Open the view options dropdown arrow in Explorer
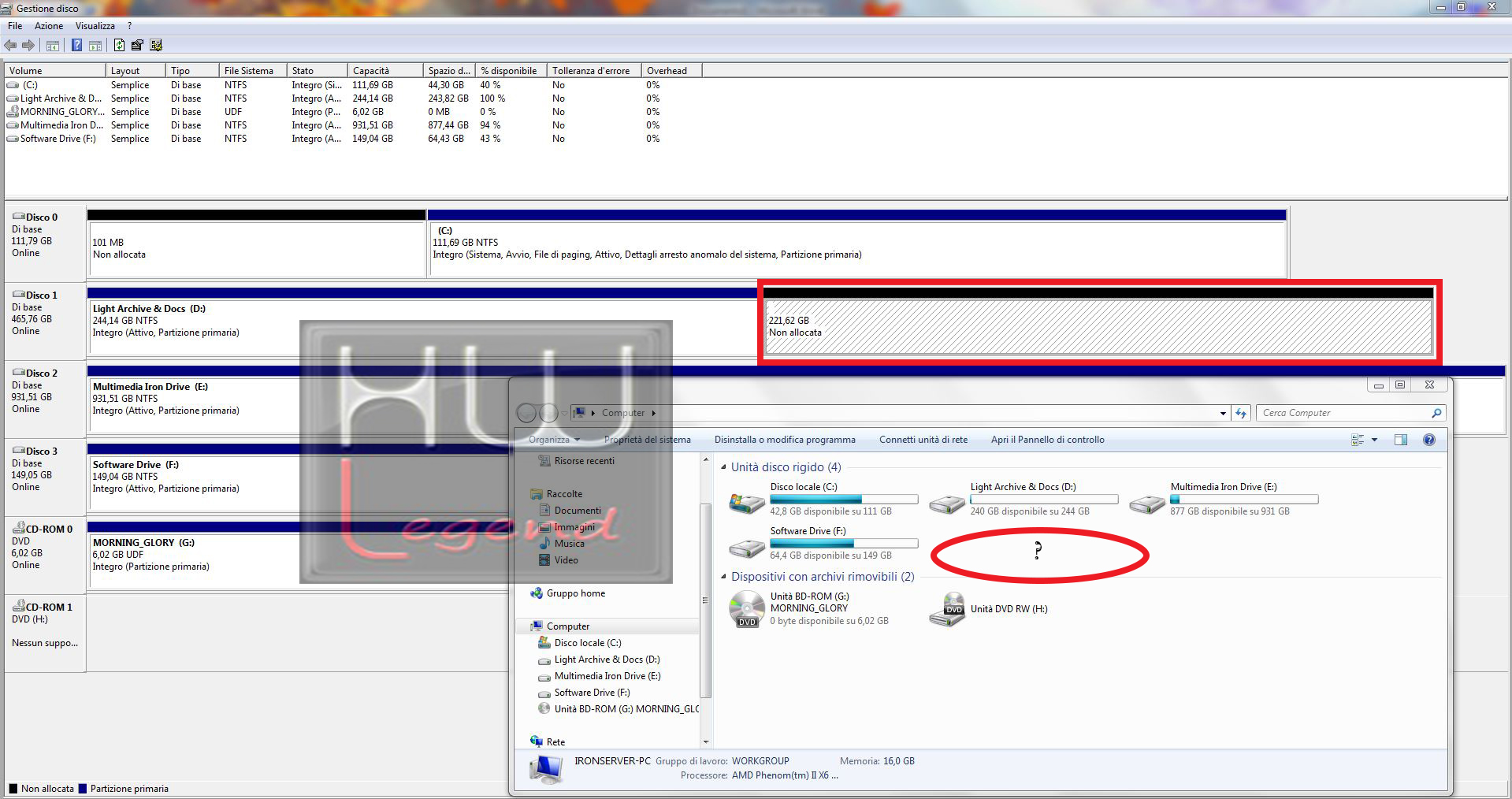Screen dimensions: 1512x799 1375,440
